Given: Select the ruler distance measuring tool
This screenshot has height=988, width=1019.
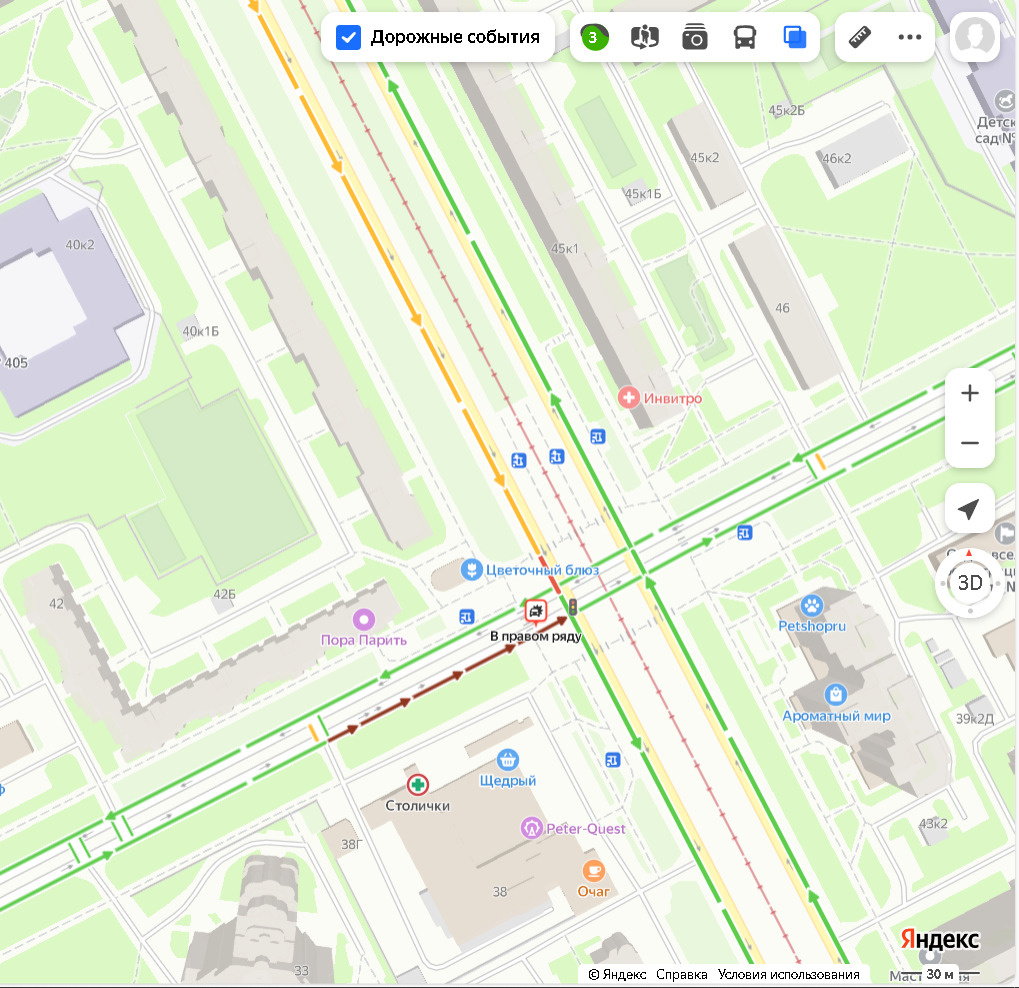Looking at the screenshot, I should [x=860, y=38].
